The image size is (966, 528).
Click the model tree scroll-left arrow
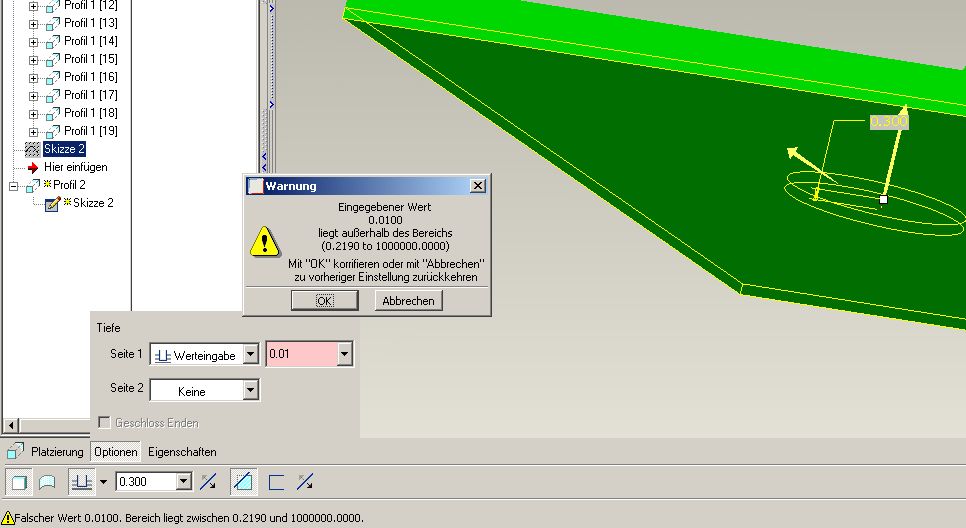[11, 425]
